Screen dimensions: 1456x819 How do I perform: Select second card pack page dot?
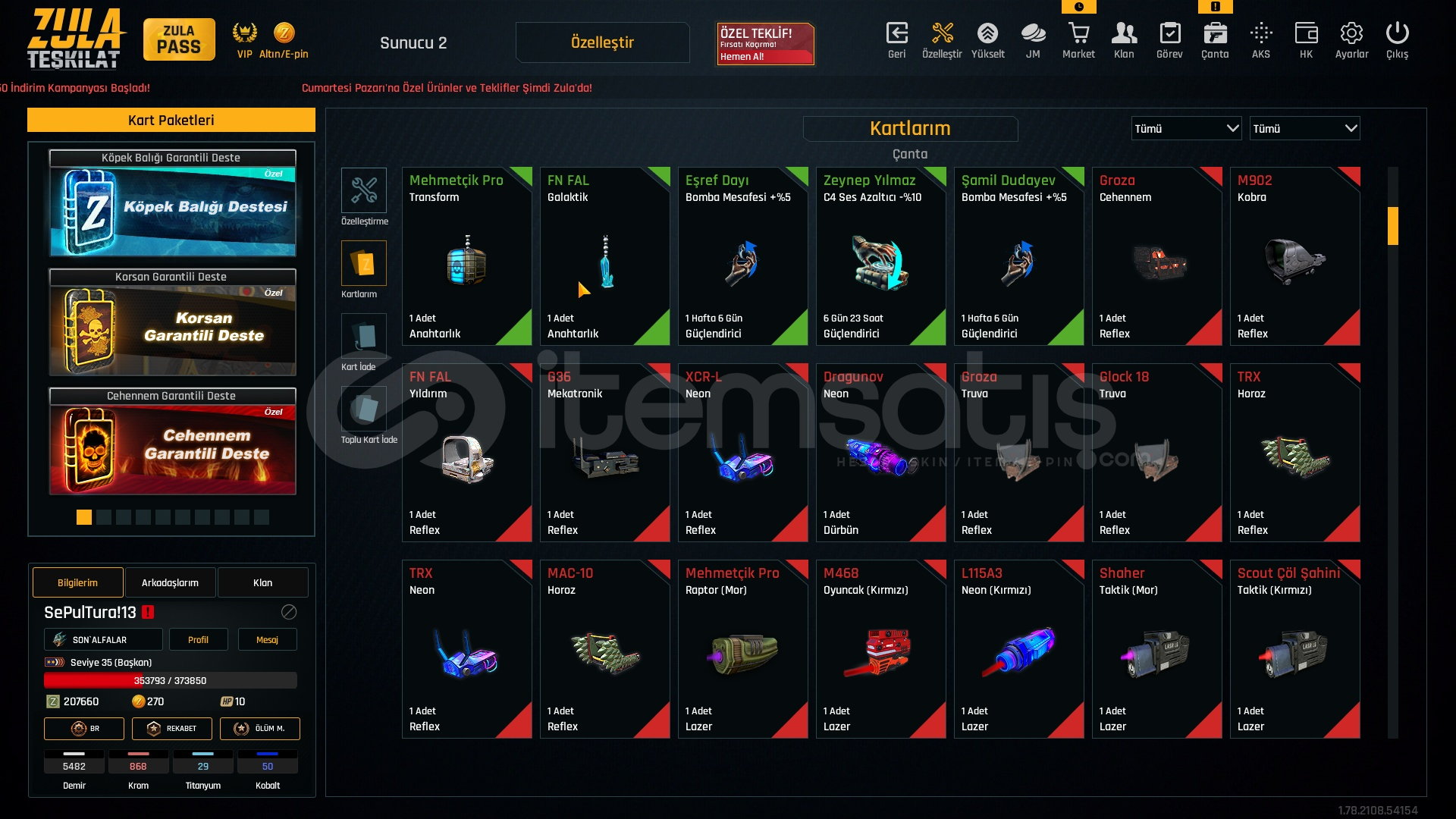pos(104,517)
